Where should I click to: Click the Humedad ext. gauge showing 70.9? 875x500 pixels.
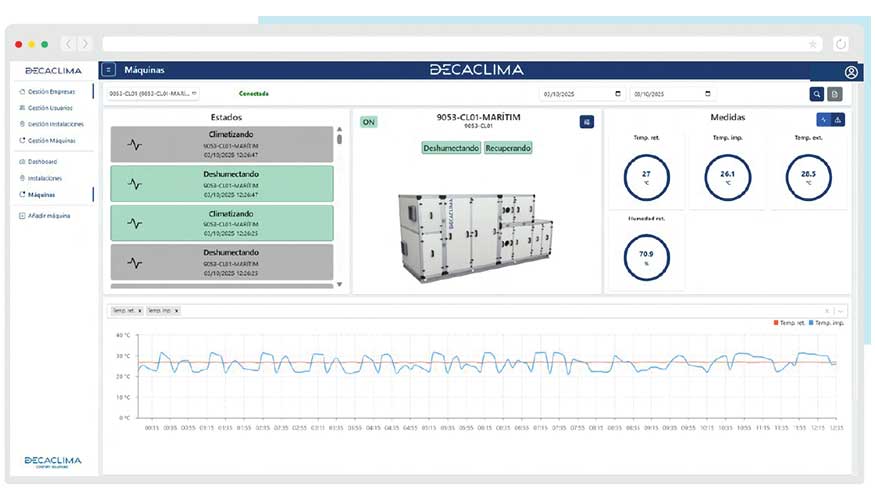646,257
